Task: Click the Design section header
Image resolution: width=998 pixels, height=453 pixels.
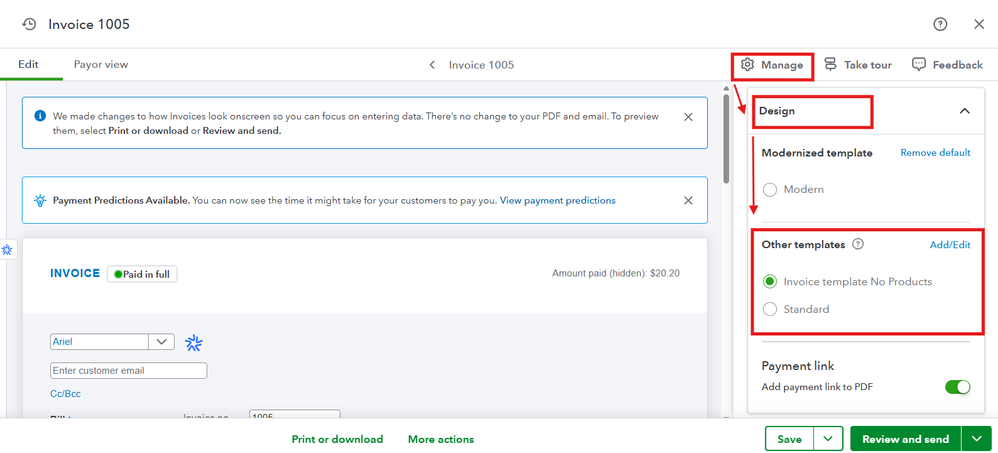Action: (866, 111)
